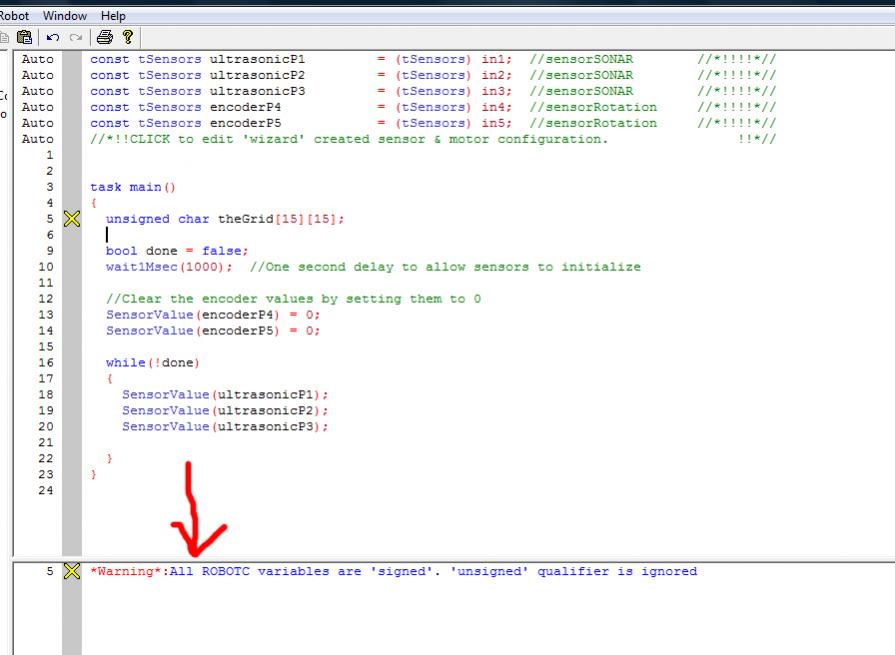The image size is (895, 655).
Task: Click on 'SensorValue(encoderP4) = 0;' line
Action: click(x=213, y=315)
